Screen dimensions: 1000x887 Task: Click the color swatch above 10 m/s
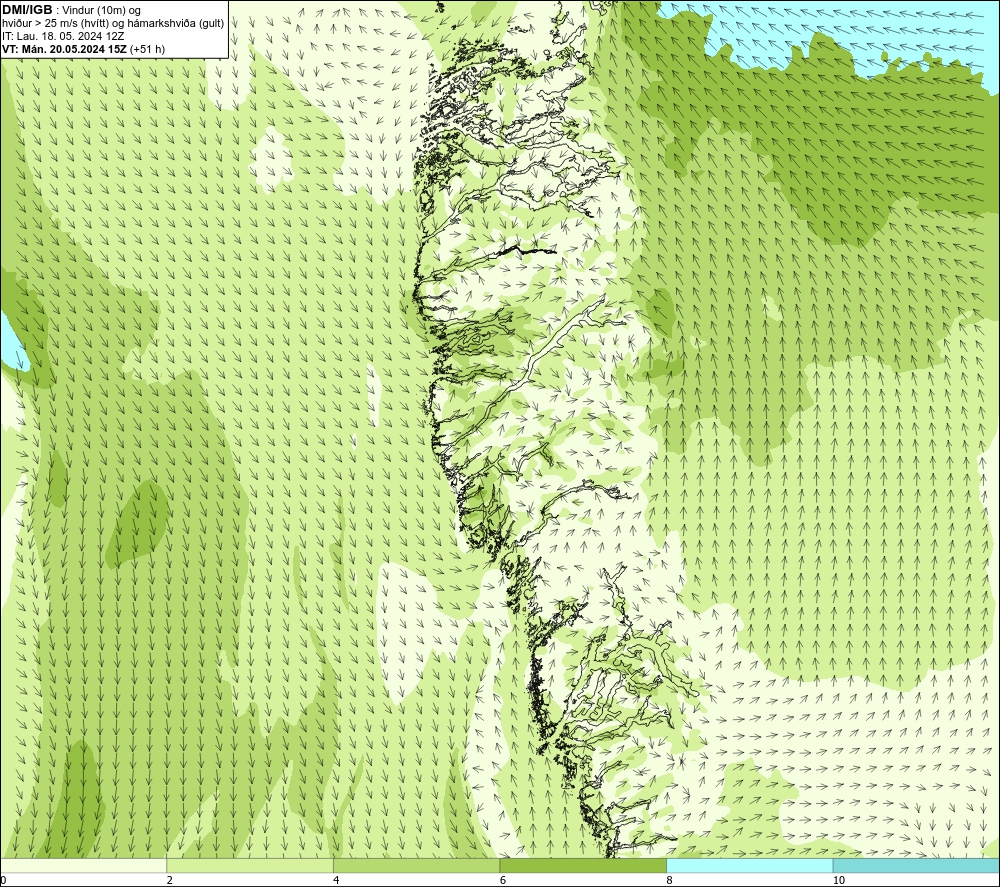(916, 865)
